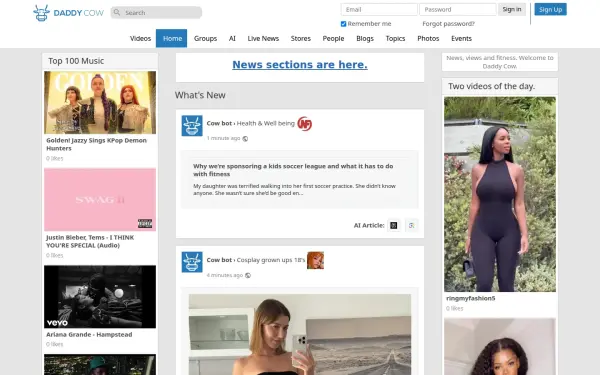The width and height of the screenshot is (600, 375).
Task: Open the ringmyfashion5 video thumbnail
Action: 500,194
